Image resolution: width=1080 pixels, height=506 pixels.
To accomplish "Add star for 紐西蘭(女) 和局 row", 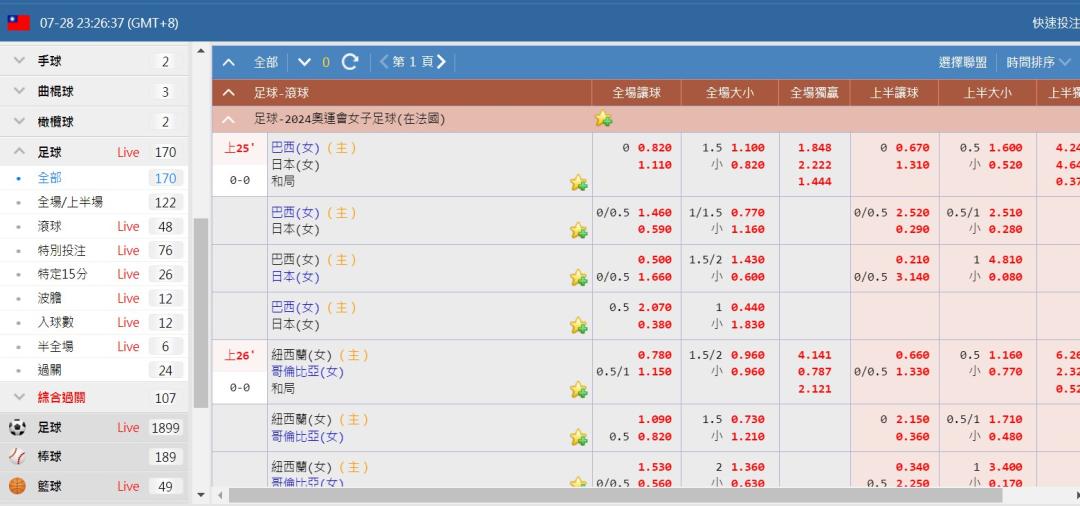I will pyautogui.click(x=579, y=390).
